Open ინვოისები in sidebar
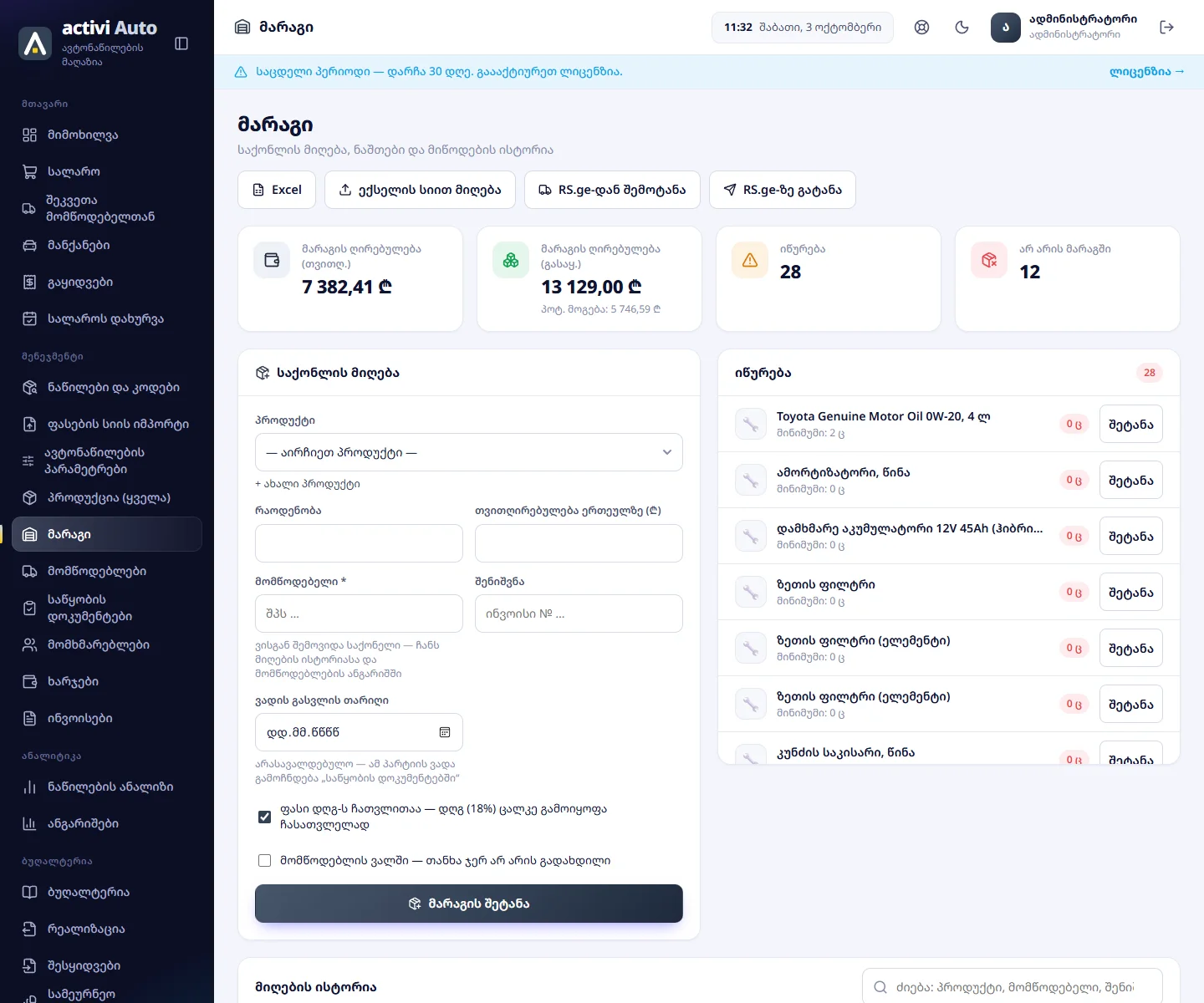The image size is (1204, 1003). 107,718
